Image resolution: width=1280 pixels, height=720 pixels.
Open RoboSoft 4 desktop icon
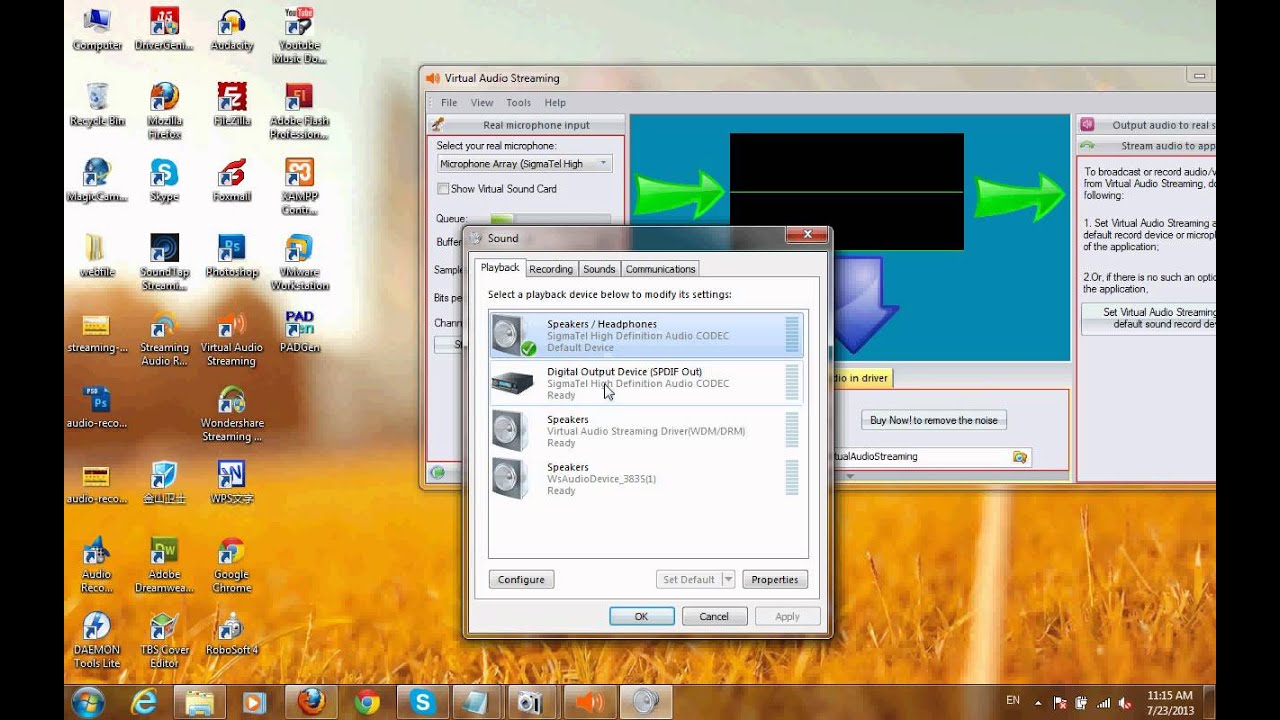[232, 634]
